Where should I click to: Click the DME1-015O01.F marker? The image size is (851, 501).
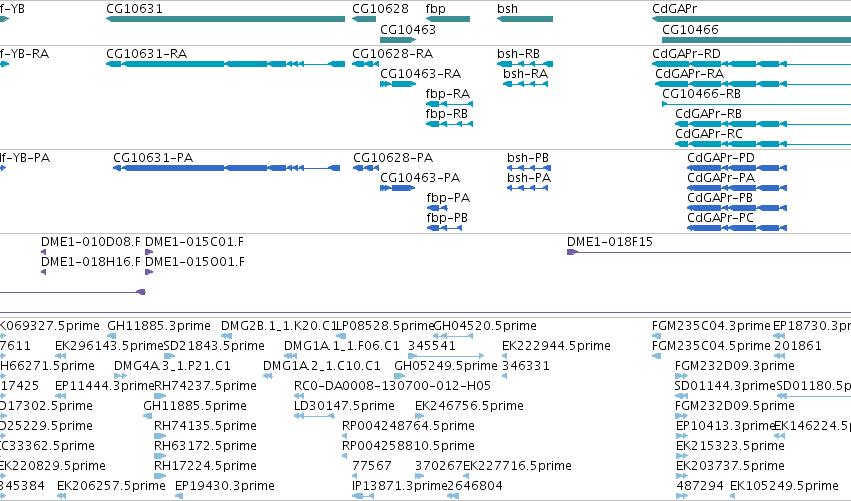(149, 272)
